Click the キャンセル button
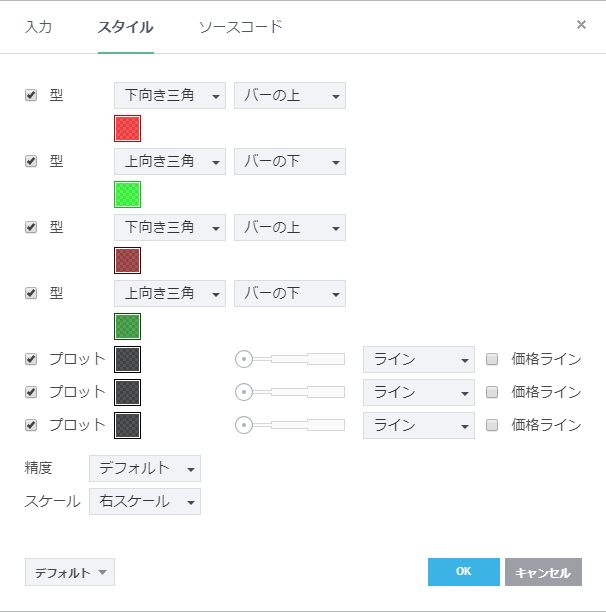This screenshot has width=606, height=612. (x=543, y=572)
